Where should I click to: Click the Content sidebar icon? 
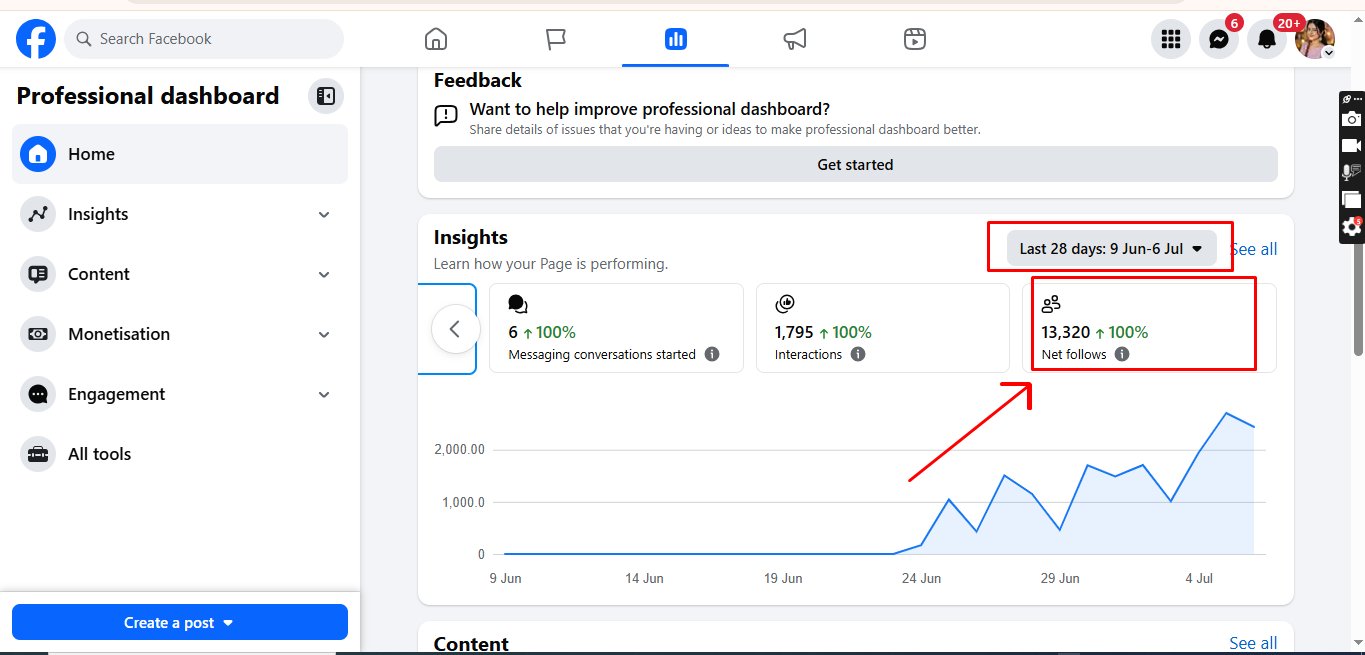coord(38,274)
